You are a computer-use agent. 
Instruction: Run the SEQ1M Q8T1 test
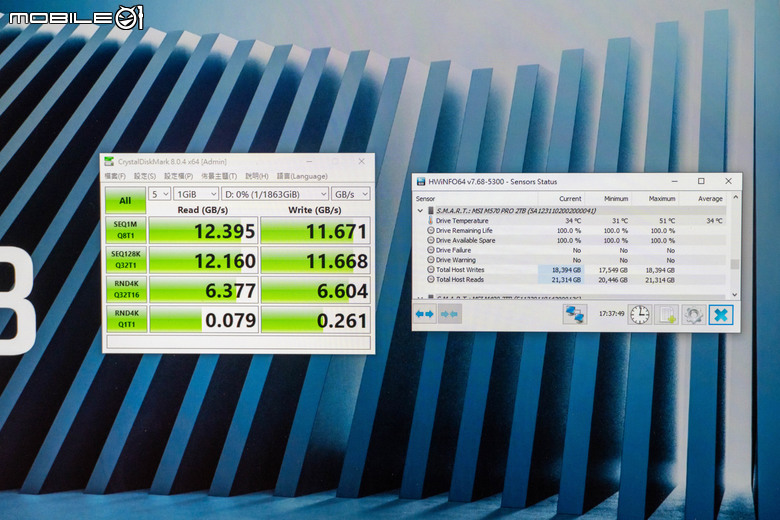tap(125, 230)
